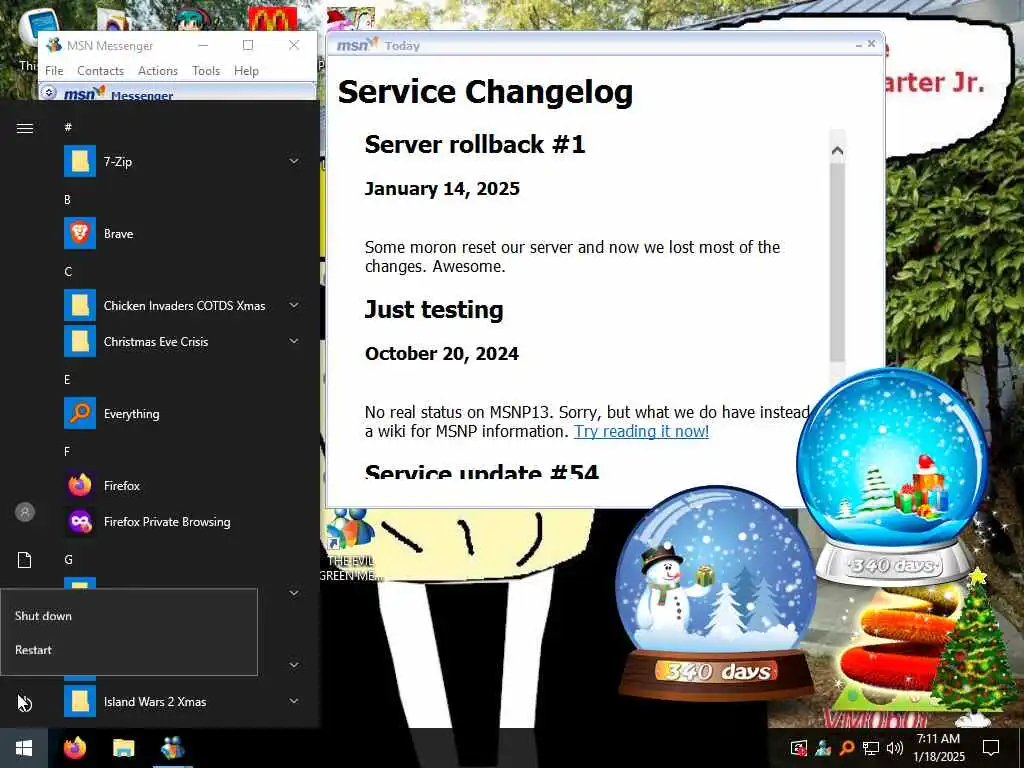Expand Island Wars 2 Xmas chevron

coord(294,702)
